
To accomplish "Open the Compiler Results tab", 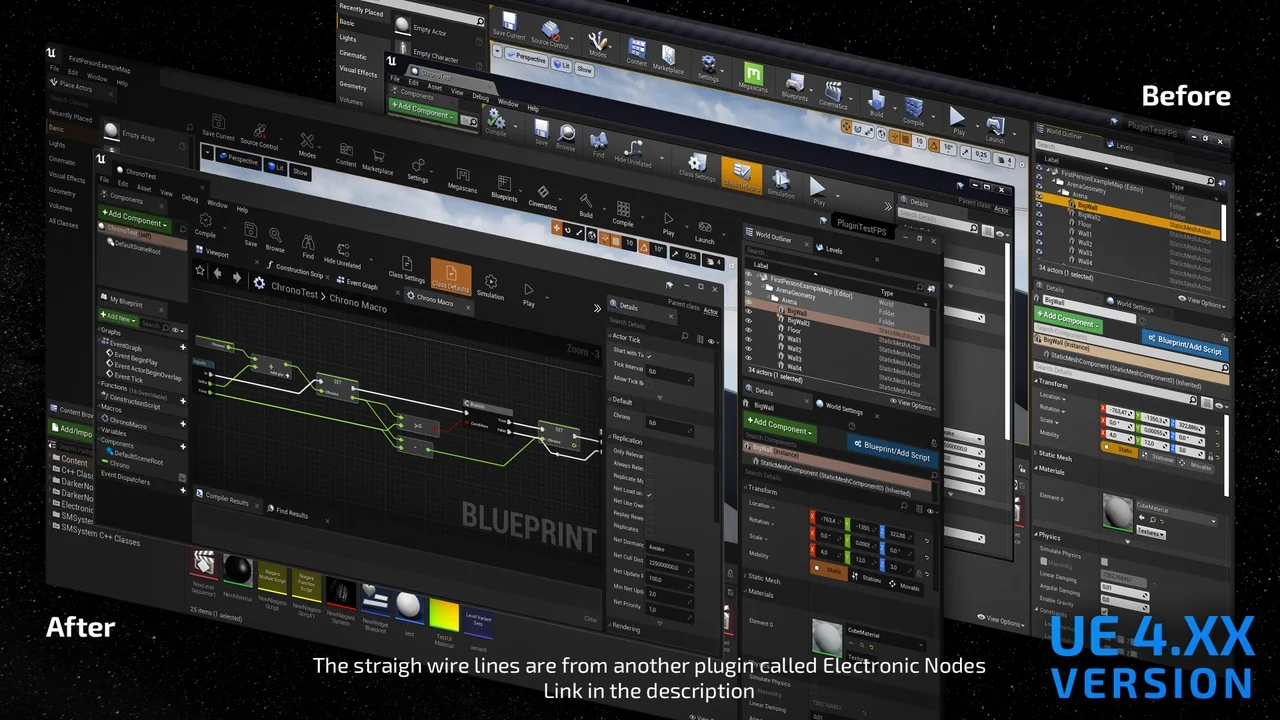I will tap(225, 500).
